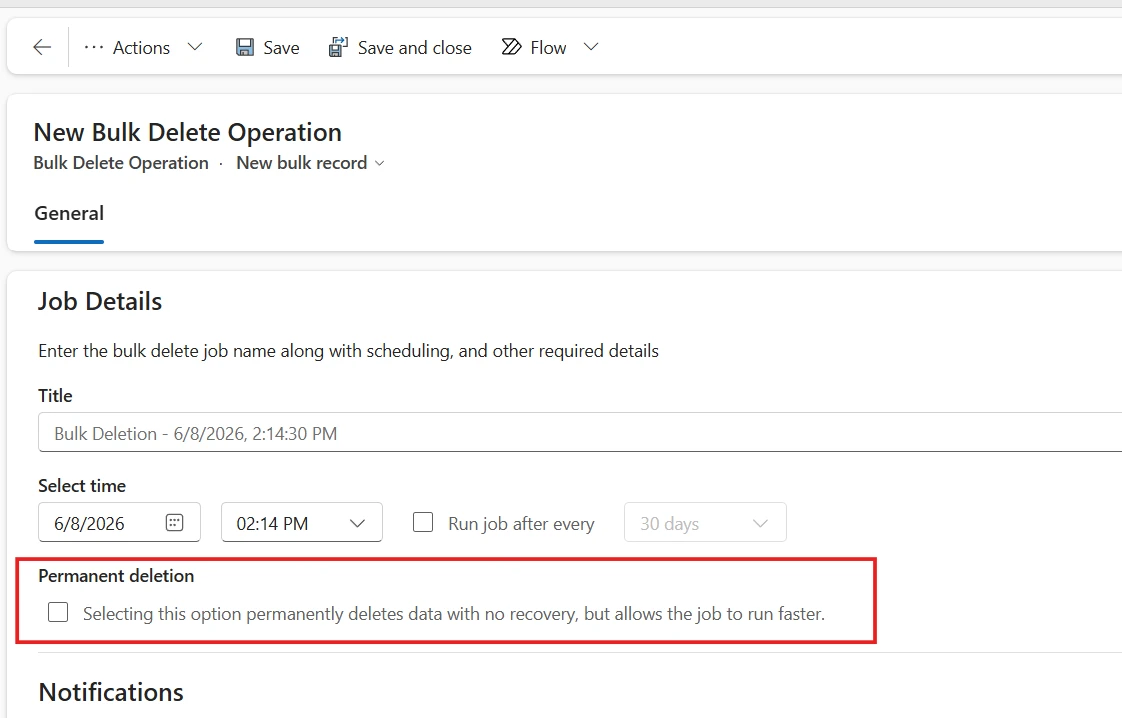Expand the Actions menu chevron
1122x718 pixels.
tap(195, 47)
